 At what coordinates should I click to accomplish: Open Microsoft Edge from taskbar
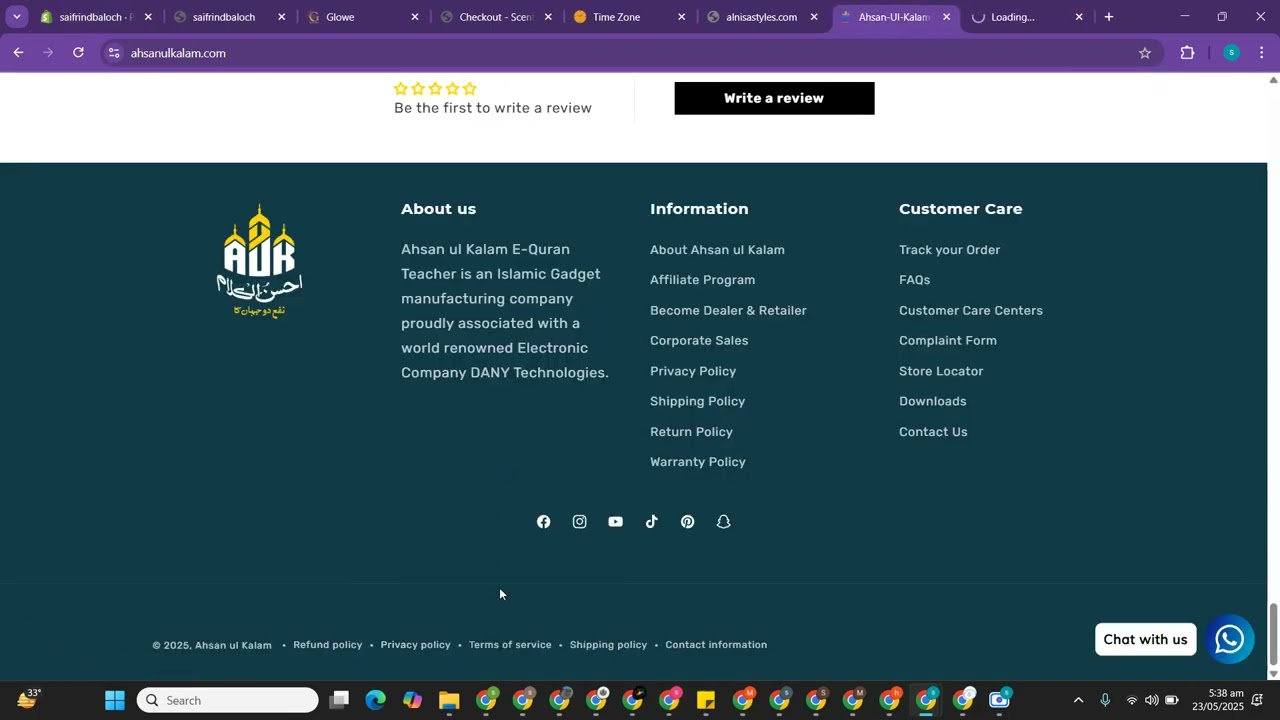pyautogui.click(x=375, y=700)
